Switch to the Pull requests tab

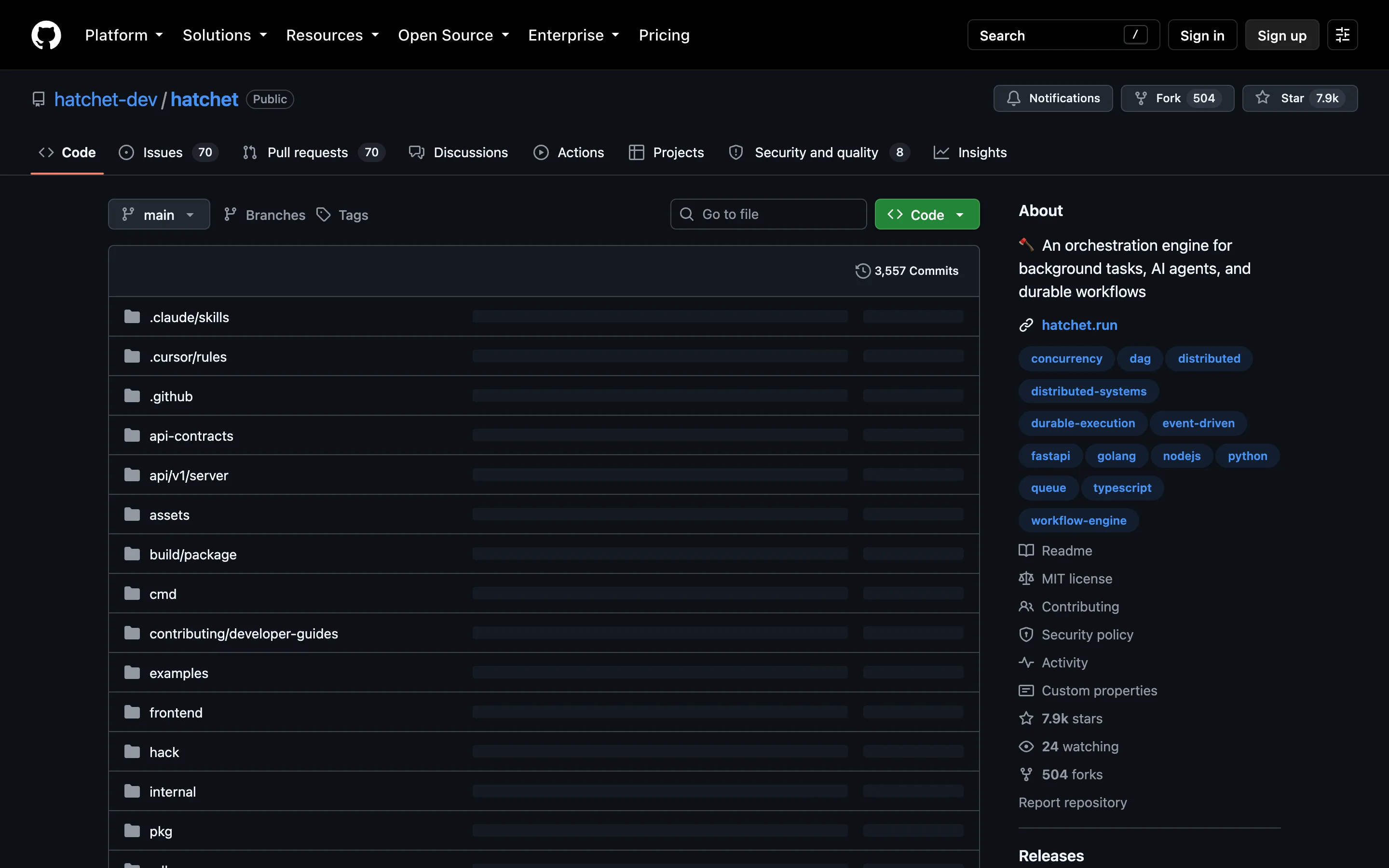coord(313,152)
